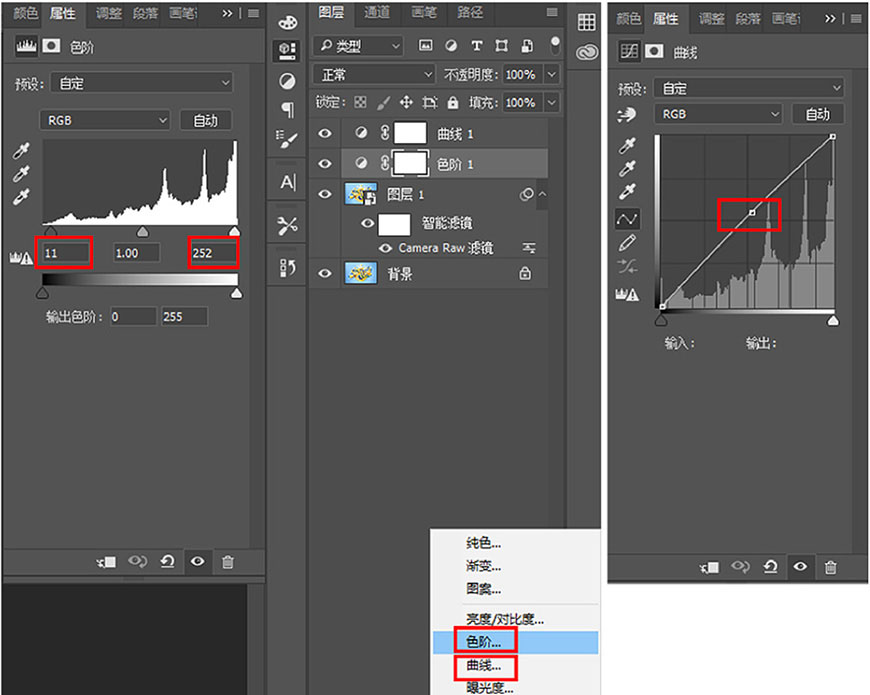
Task: Open the brush settings icon in dock
Action: click(287, 139)
